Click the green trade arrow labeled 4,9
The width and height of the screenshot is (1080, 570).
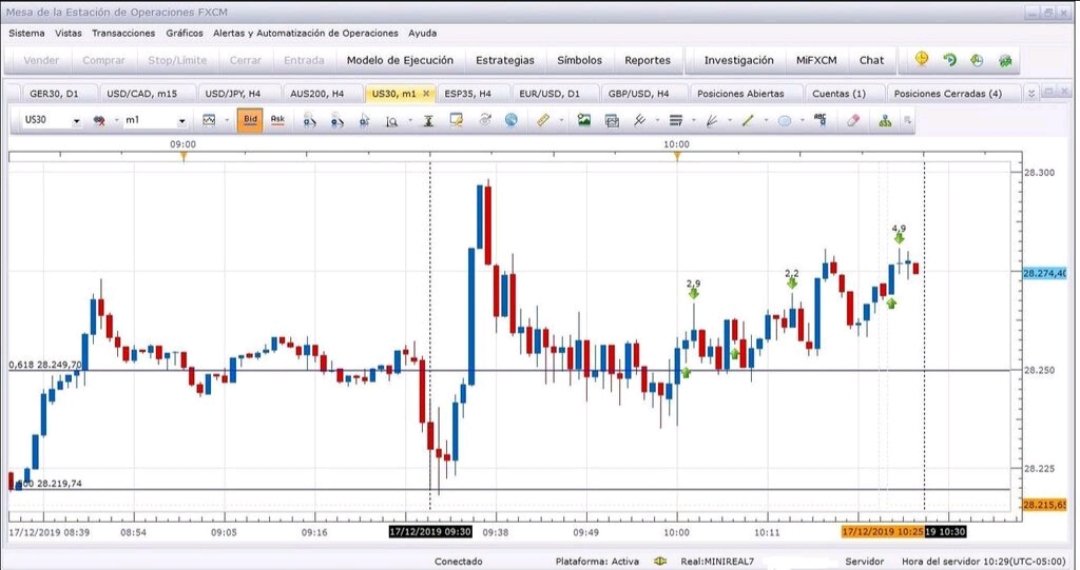[899, 238]
